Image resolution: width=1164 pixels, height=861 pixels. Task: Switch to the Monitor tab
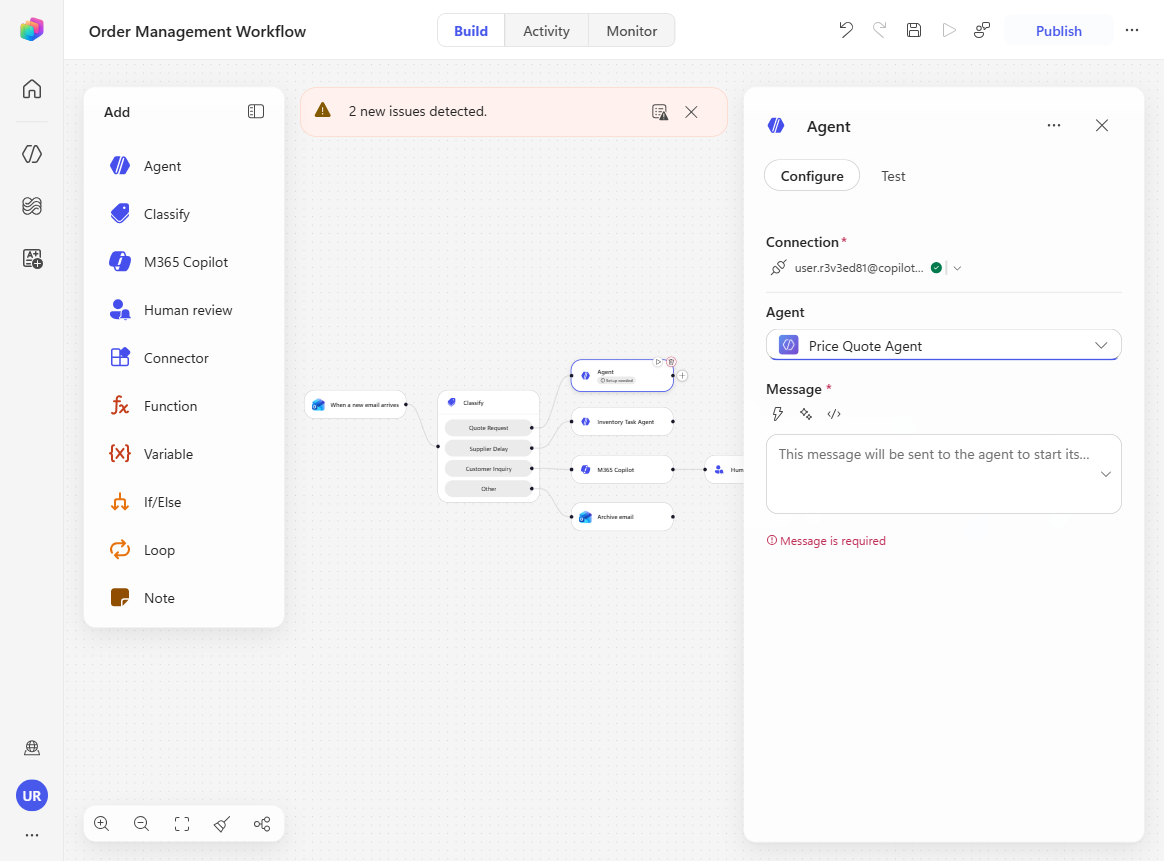point(632,31)
